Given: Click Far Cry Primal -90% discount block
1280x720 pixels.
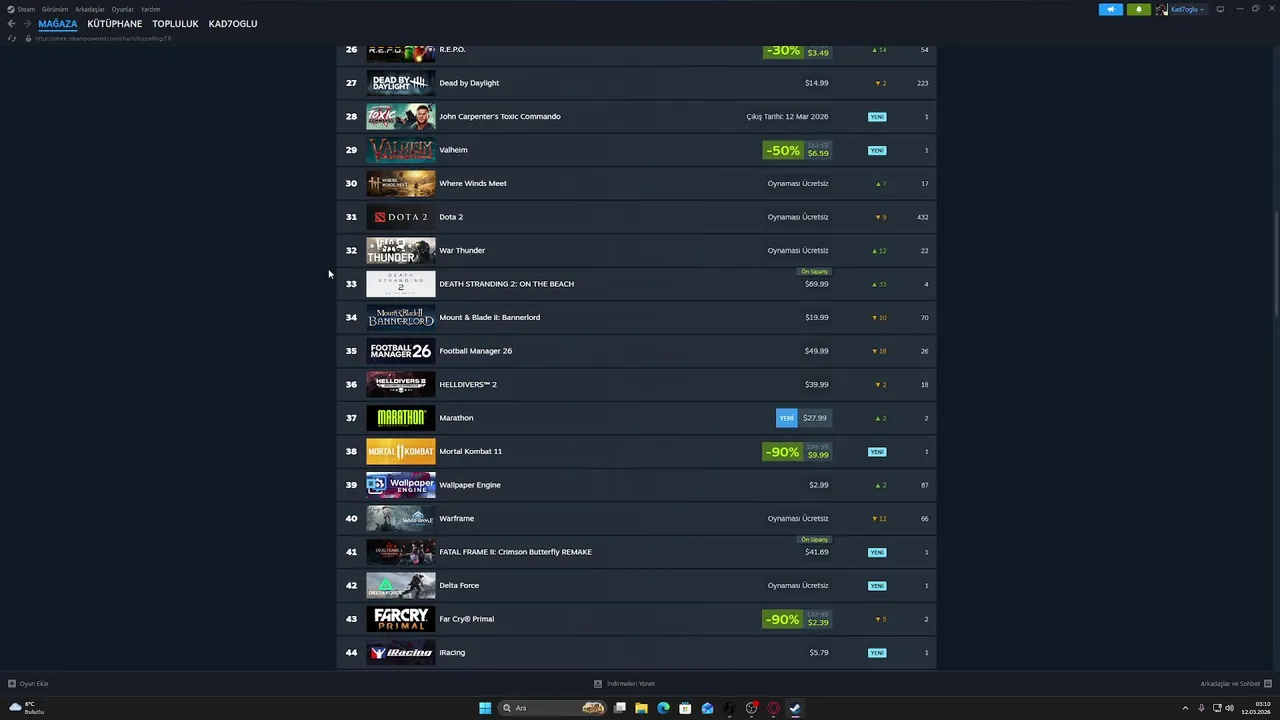Looking at the screenshot, I should pyautogui.click(x=797, y=619).
